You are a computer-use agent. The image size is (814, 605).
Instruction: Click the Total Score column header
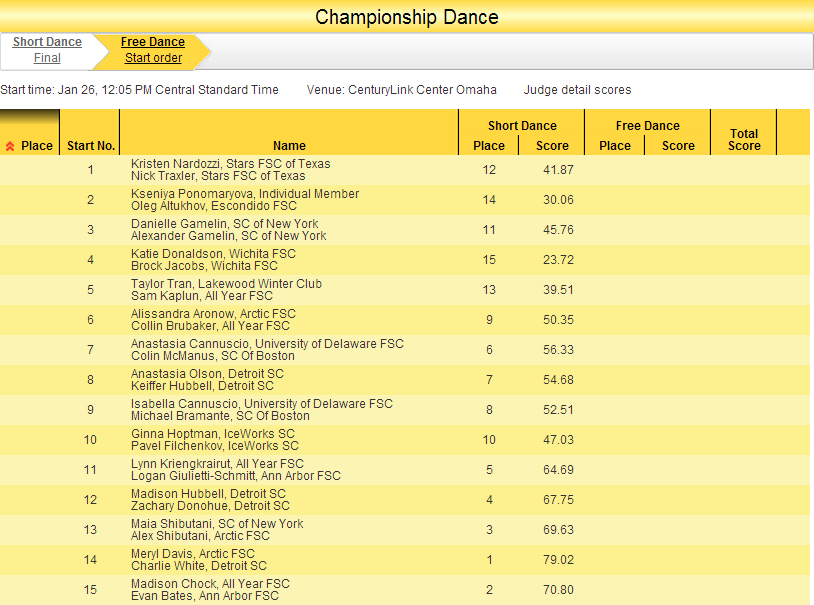[744, 140]
